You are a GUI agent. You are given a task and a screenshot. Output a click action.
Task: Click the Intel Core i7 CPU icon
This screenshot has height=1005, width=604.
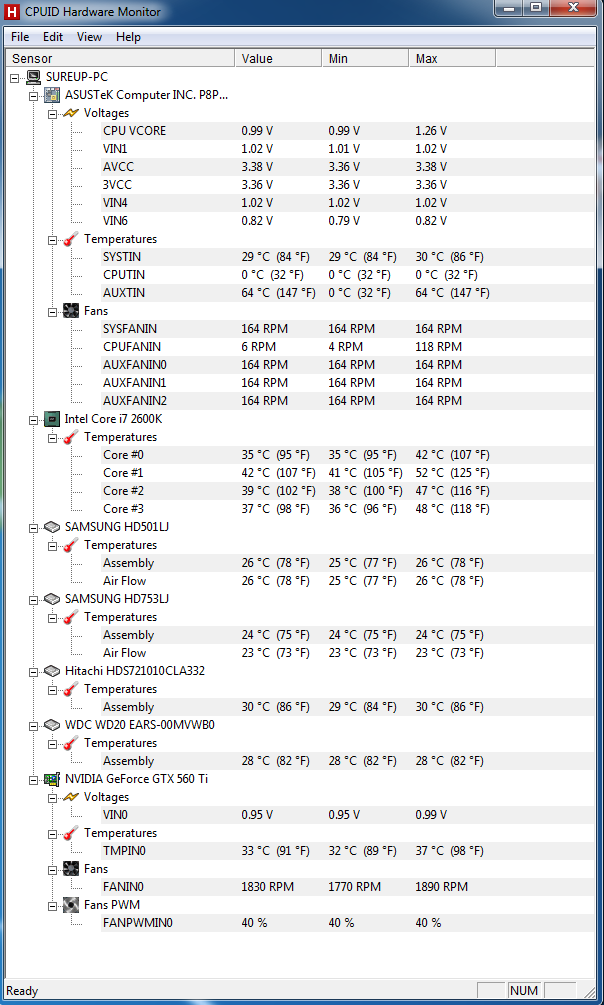(x=52, y=419)
